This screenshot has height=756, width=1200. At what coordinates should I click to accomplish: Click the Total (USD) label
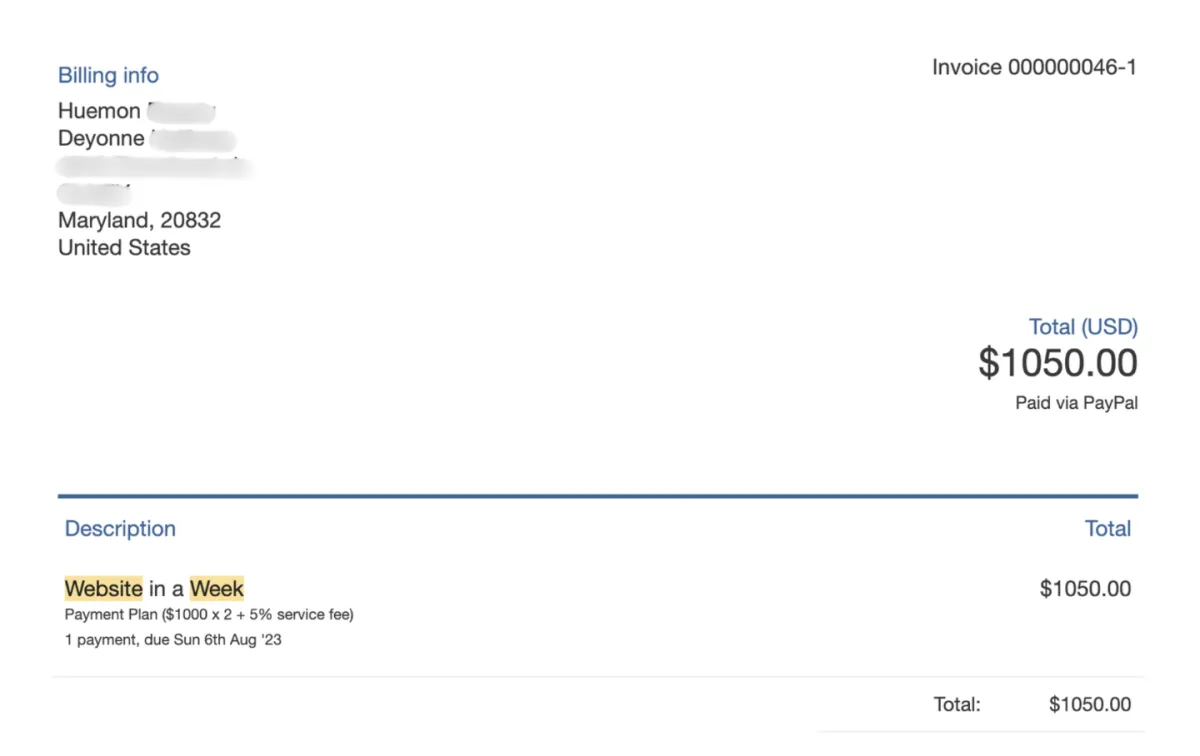1083,327
